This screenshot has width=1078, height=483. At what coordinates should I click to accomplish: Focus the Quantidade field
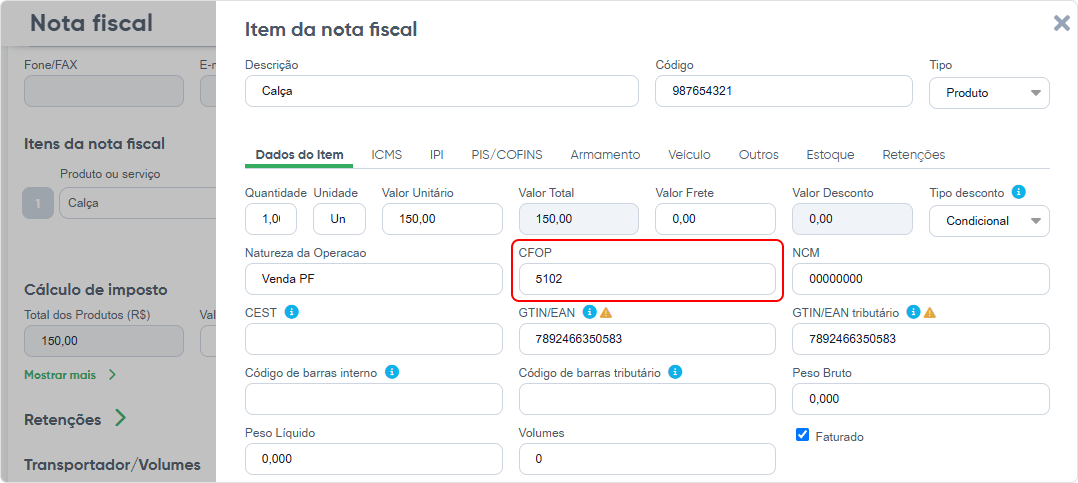(271, 219)
